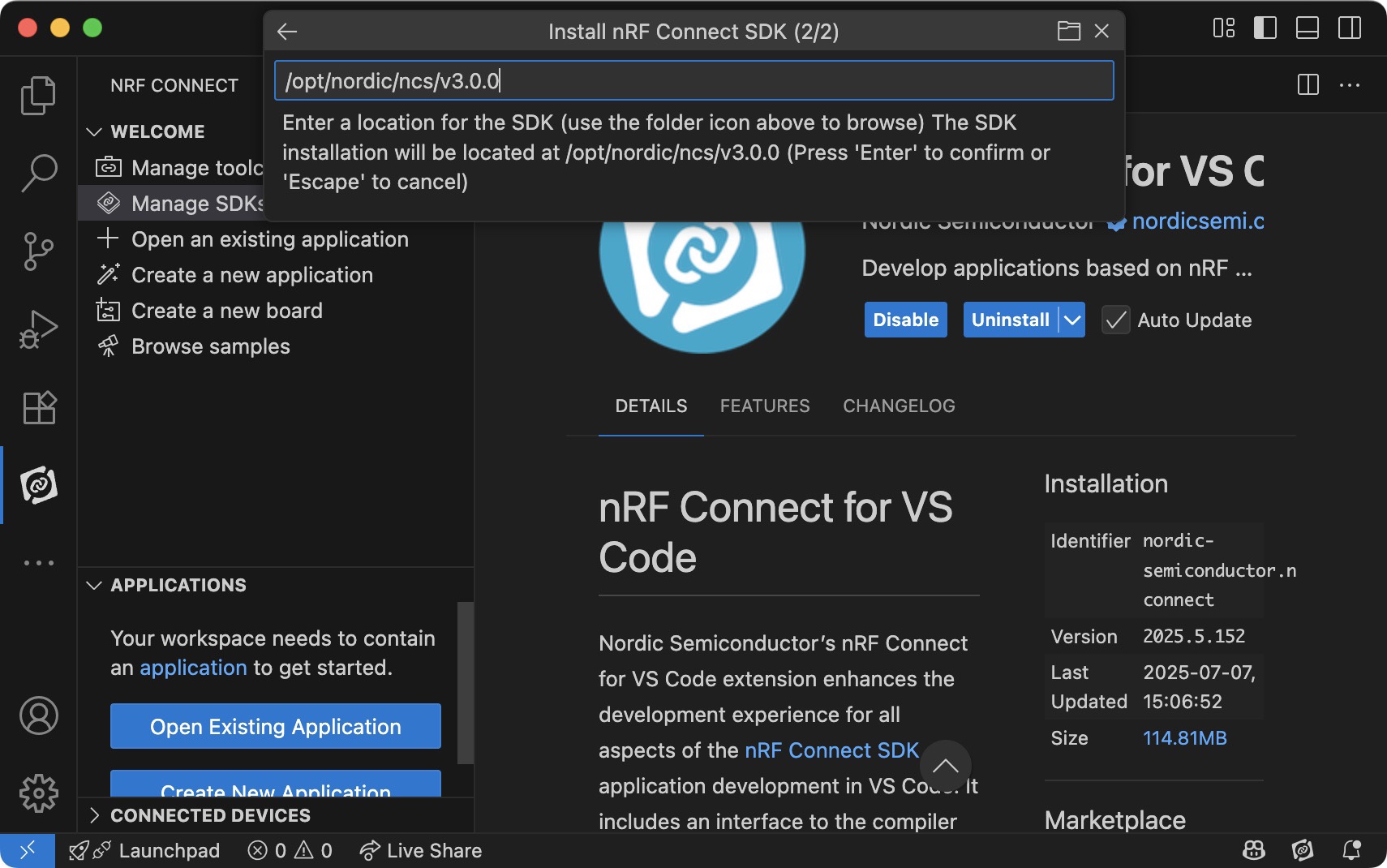
Task: Click the notifications bell in status bar
Action: click(1351, 850)
